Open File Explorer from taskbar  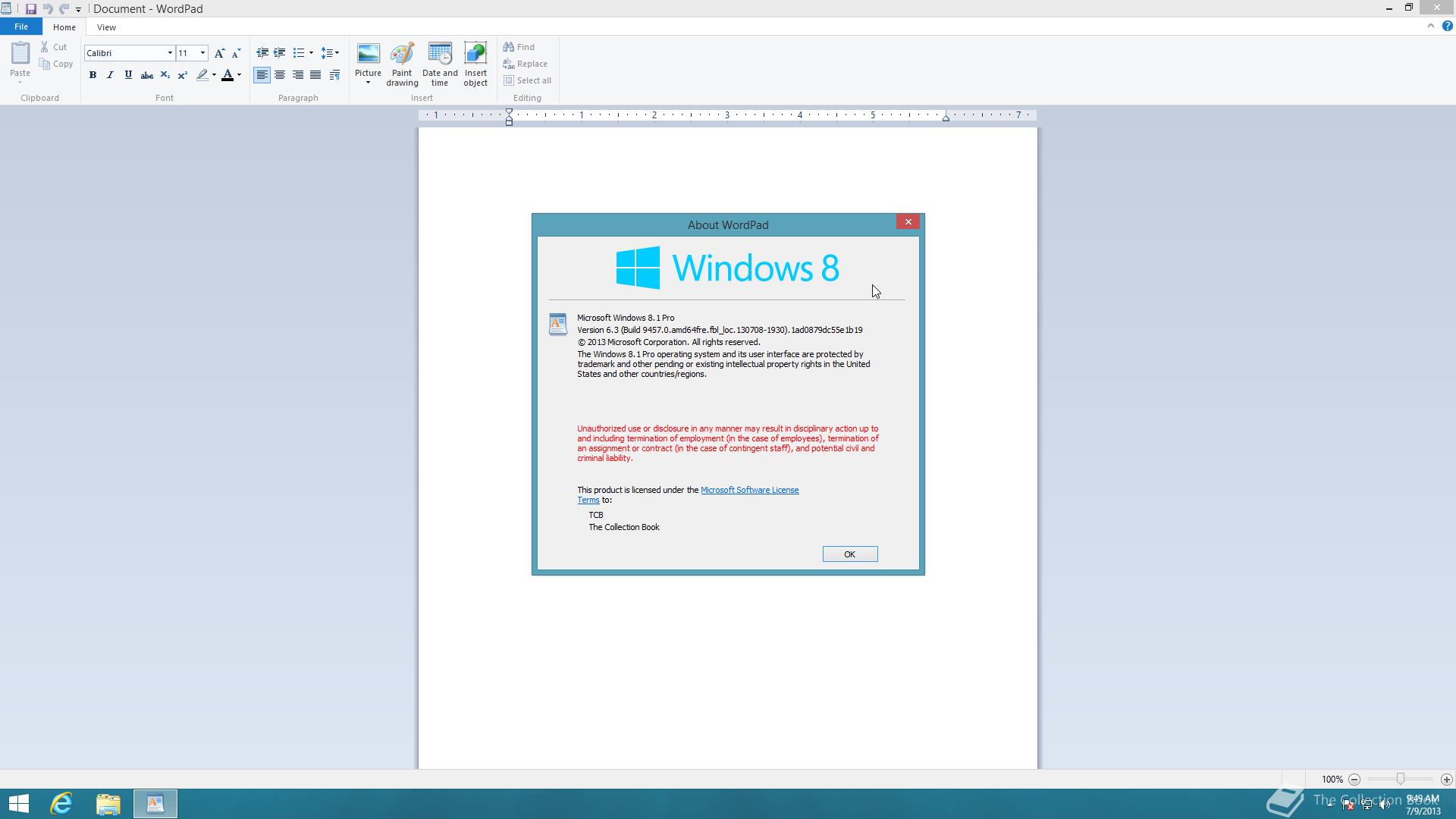tap(108, 804)
